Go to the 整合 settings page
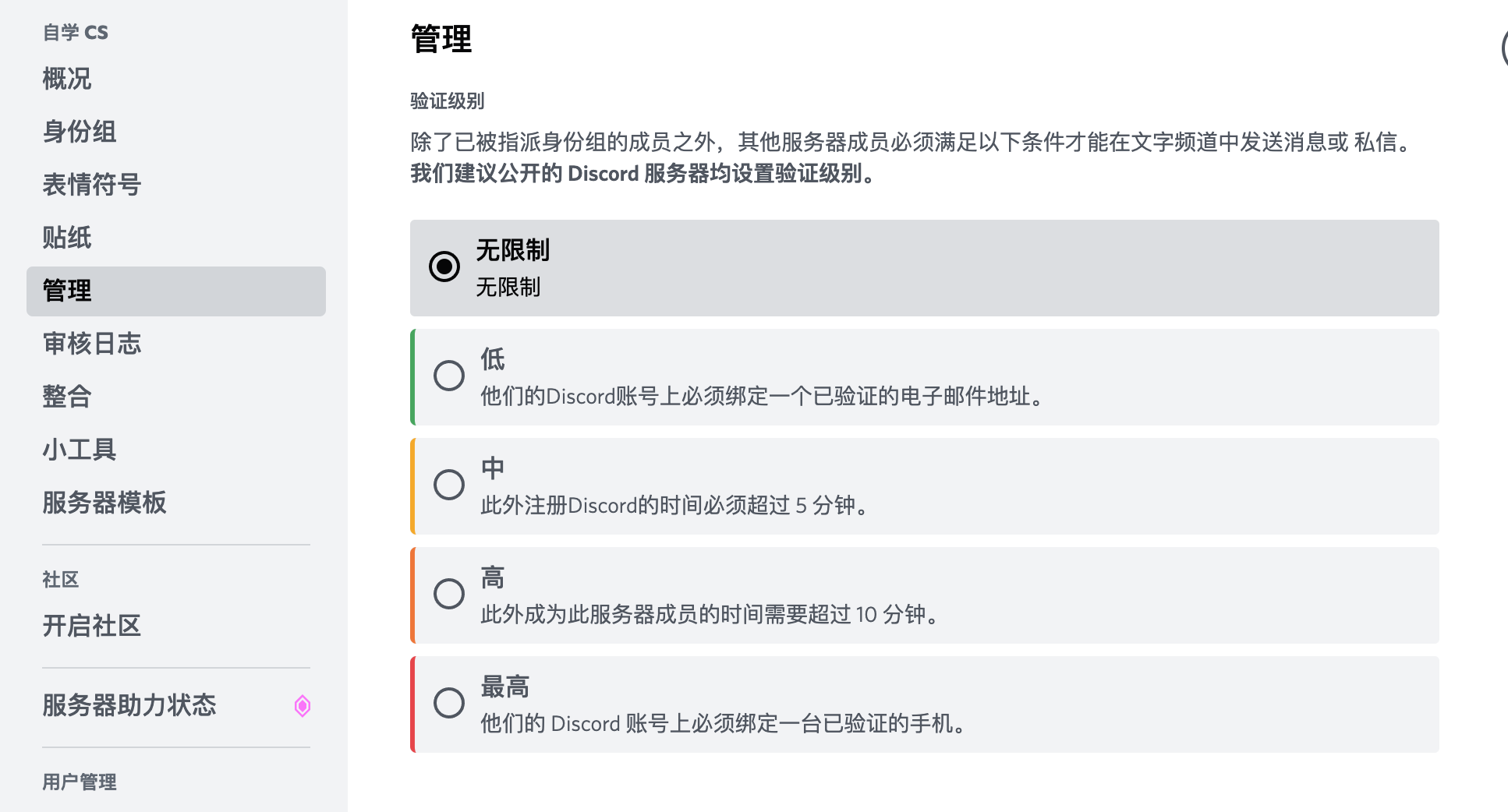Screen dimensions: 1508x812 pyautogui.click(x=67, y=397)
